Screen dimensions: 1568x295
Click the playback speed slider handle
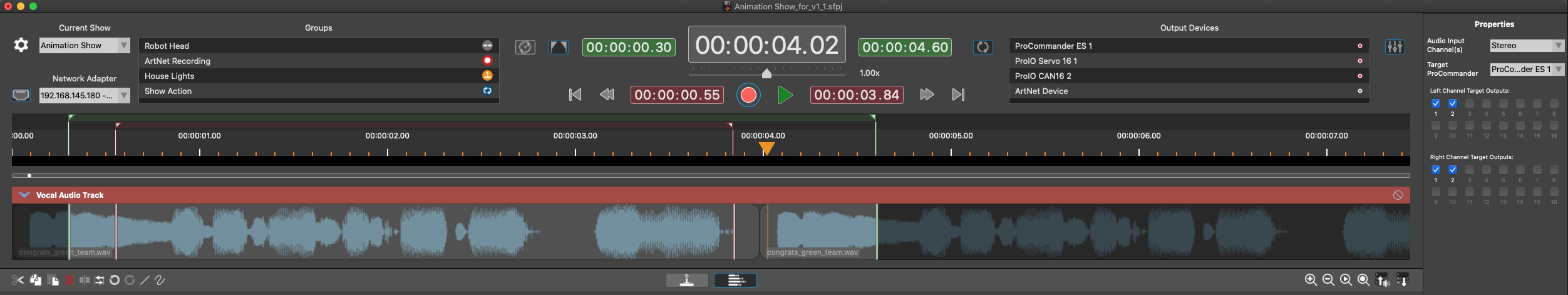766,73
